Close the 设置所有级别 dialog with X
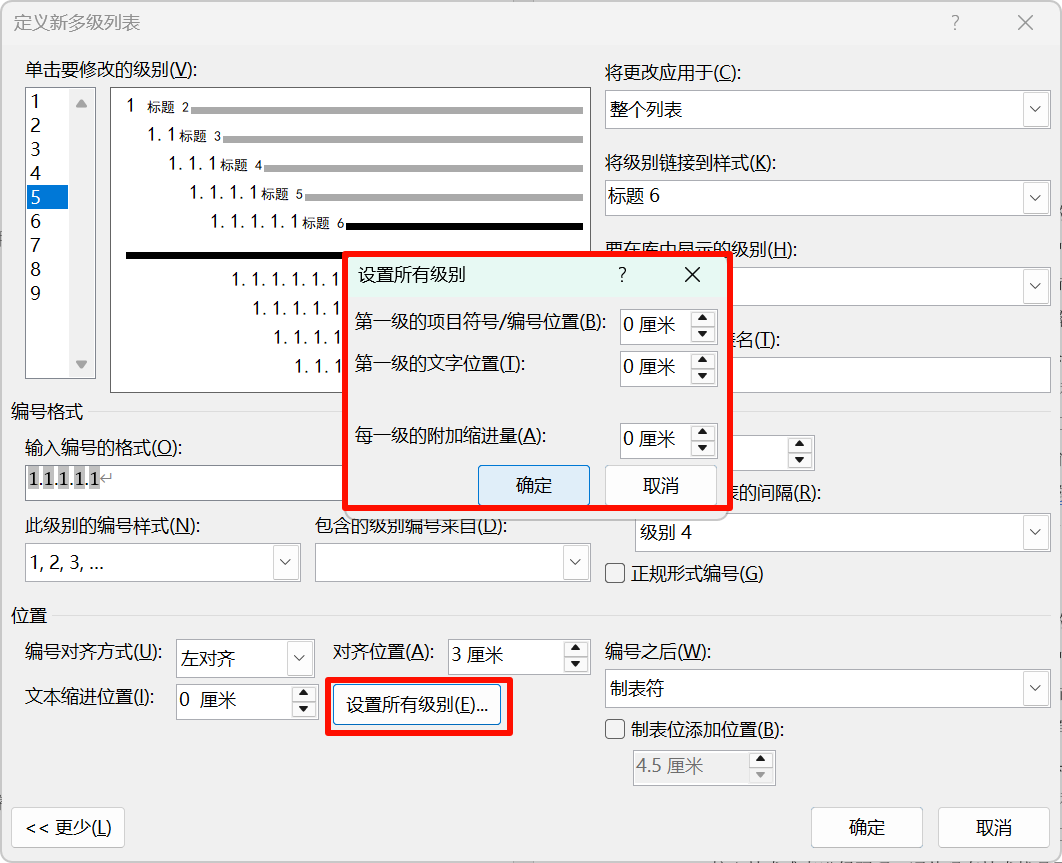The width and height of the screenshot is (1062, 863). [x=692, y=275]
